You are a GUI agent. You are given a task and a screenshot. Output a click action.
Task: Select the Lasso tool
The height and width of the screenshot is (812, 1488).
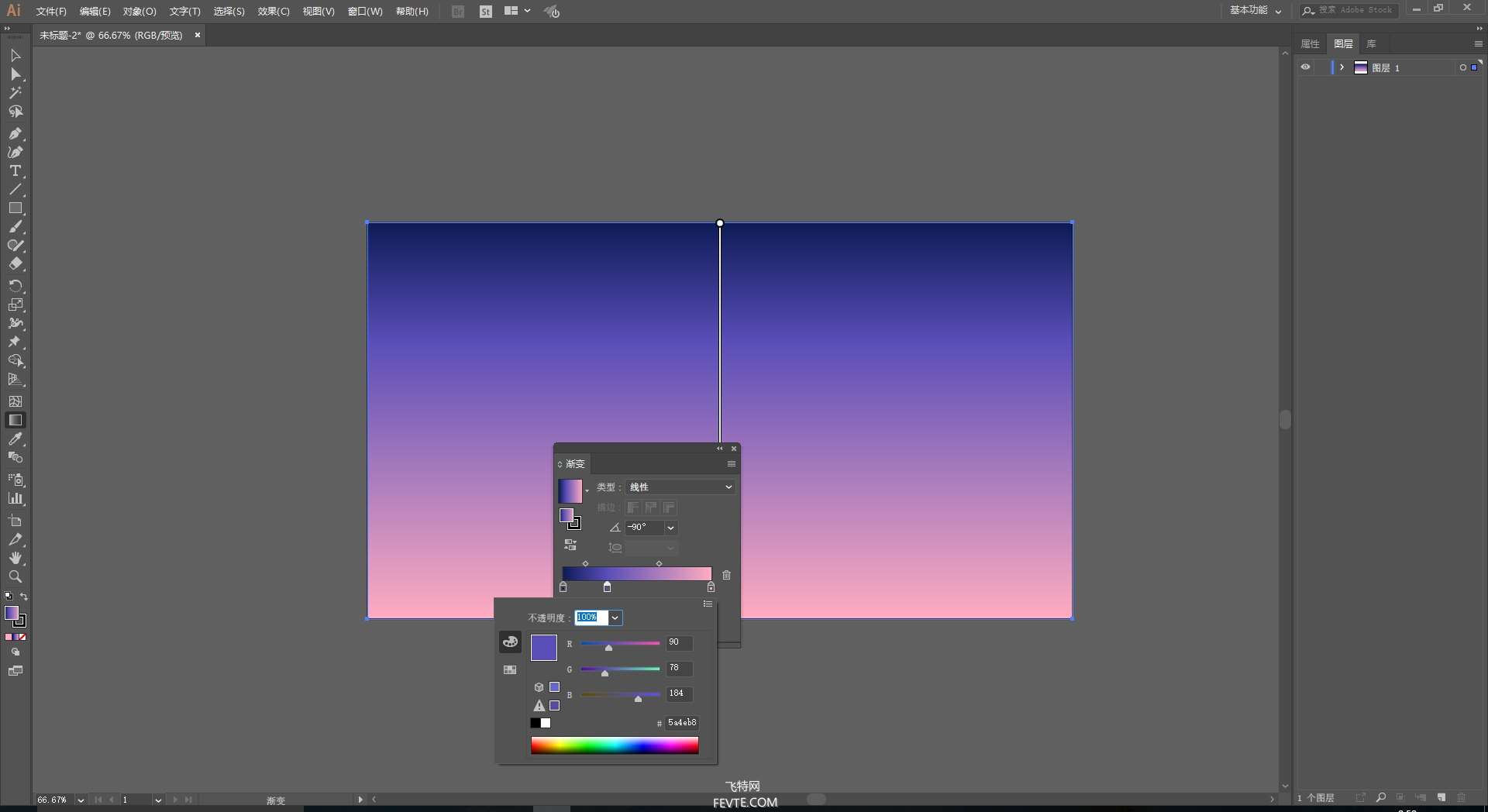coord(15,112)
